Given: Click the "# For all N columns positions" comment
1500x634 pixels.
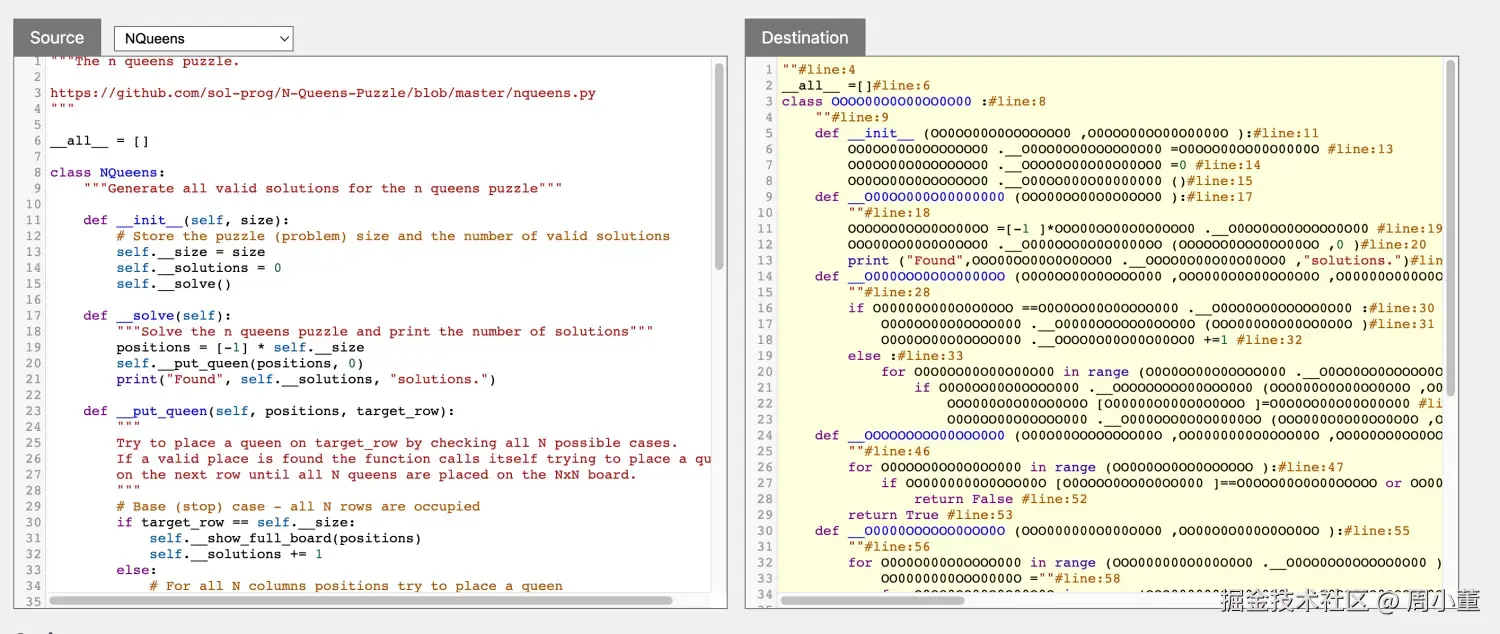Looking at the screenshot, I should pyautogui.click(x=356, y=586).
